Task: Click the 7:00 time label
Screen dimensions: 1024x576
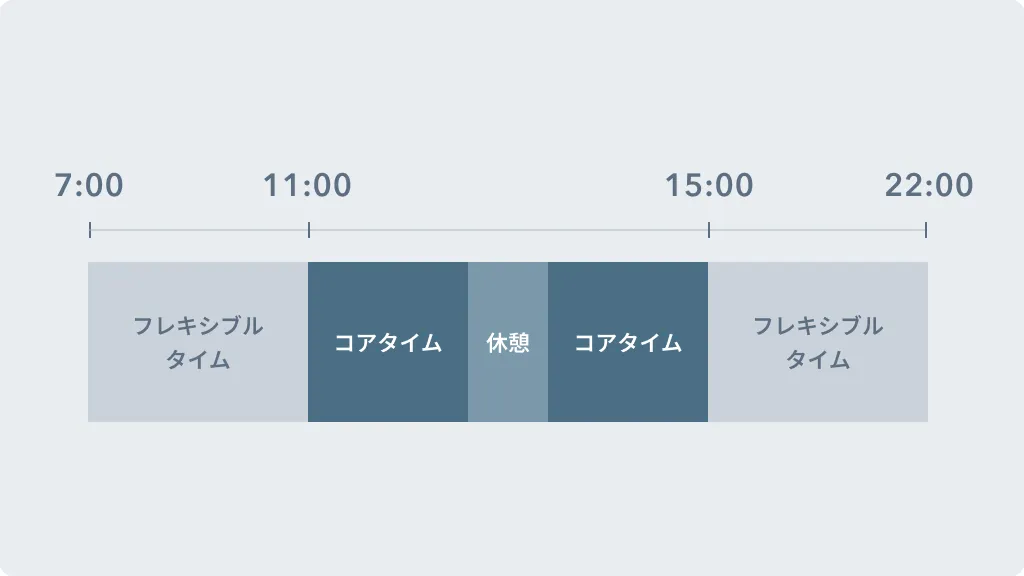Action: tap(89, 185)
